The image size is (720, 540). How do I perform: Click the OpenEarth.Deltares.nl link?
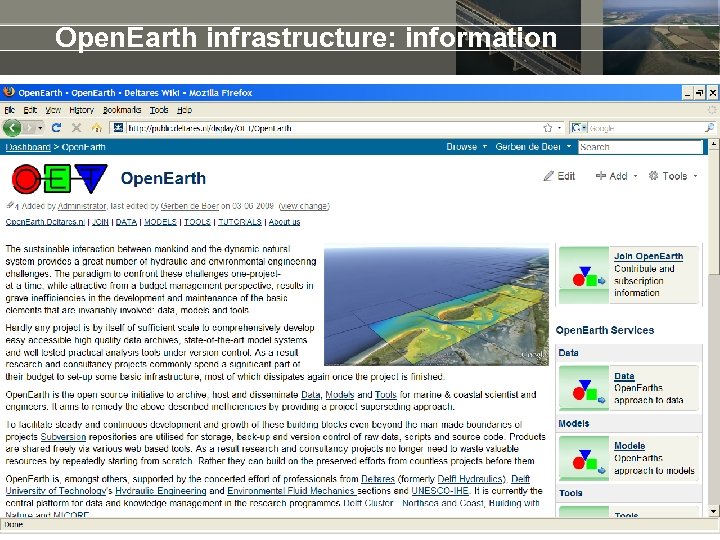[45, 222]
